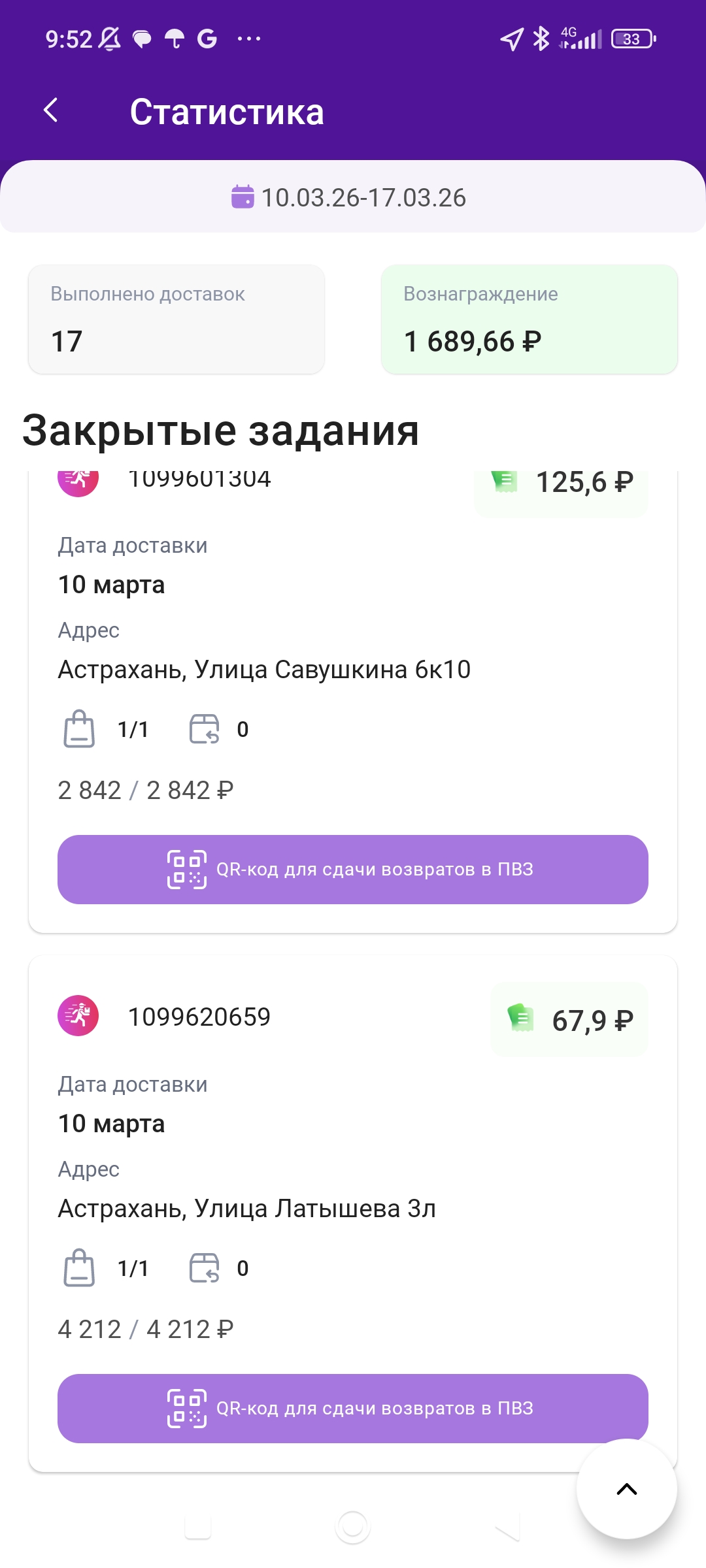Viewport: 706px width, 1568px height.
Task: Tap the 125,6 ₽ reward badge
Action: [562, 487]
